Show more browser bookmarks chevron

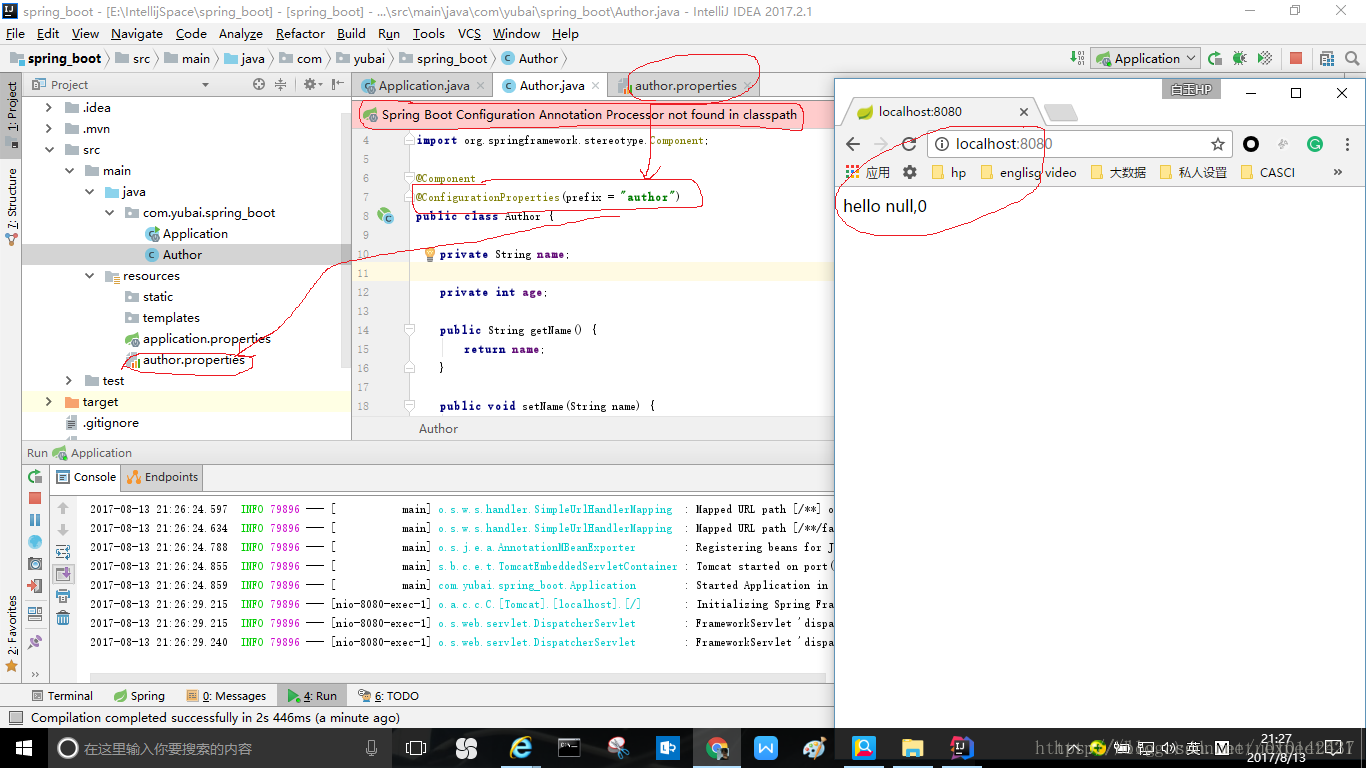[1338, 172]
